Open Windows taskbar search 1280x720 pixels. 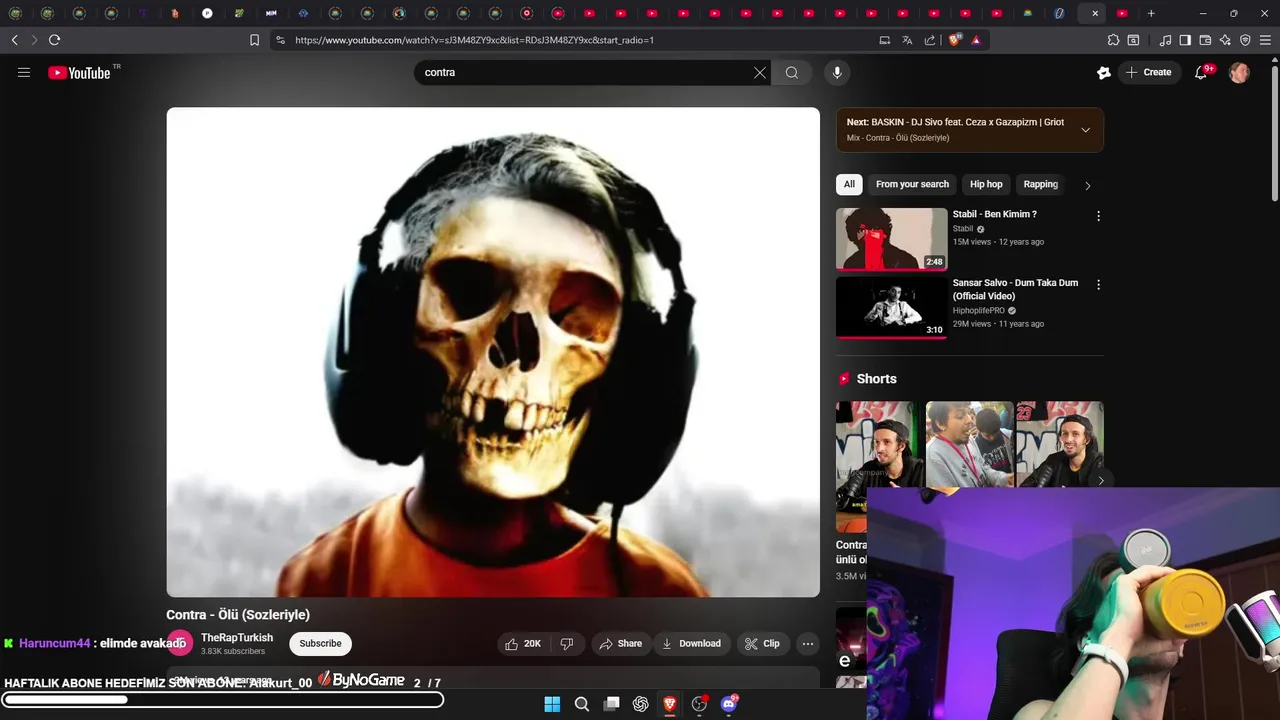(x=582, y=704)
